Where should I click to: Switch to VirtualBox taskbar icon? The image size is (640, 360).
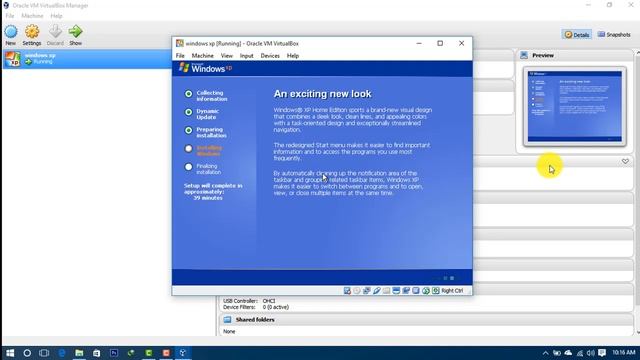183,353
